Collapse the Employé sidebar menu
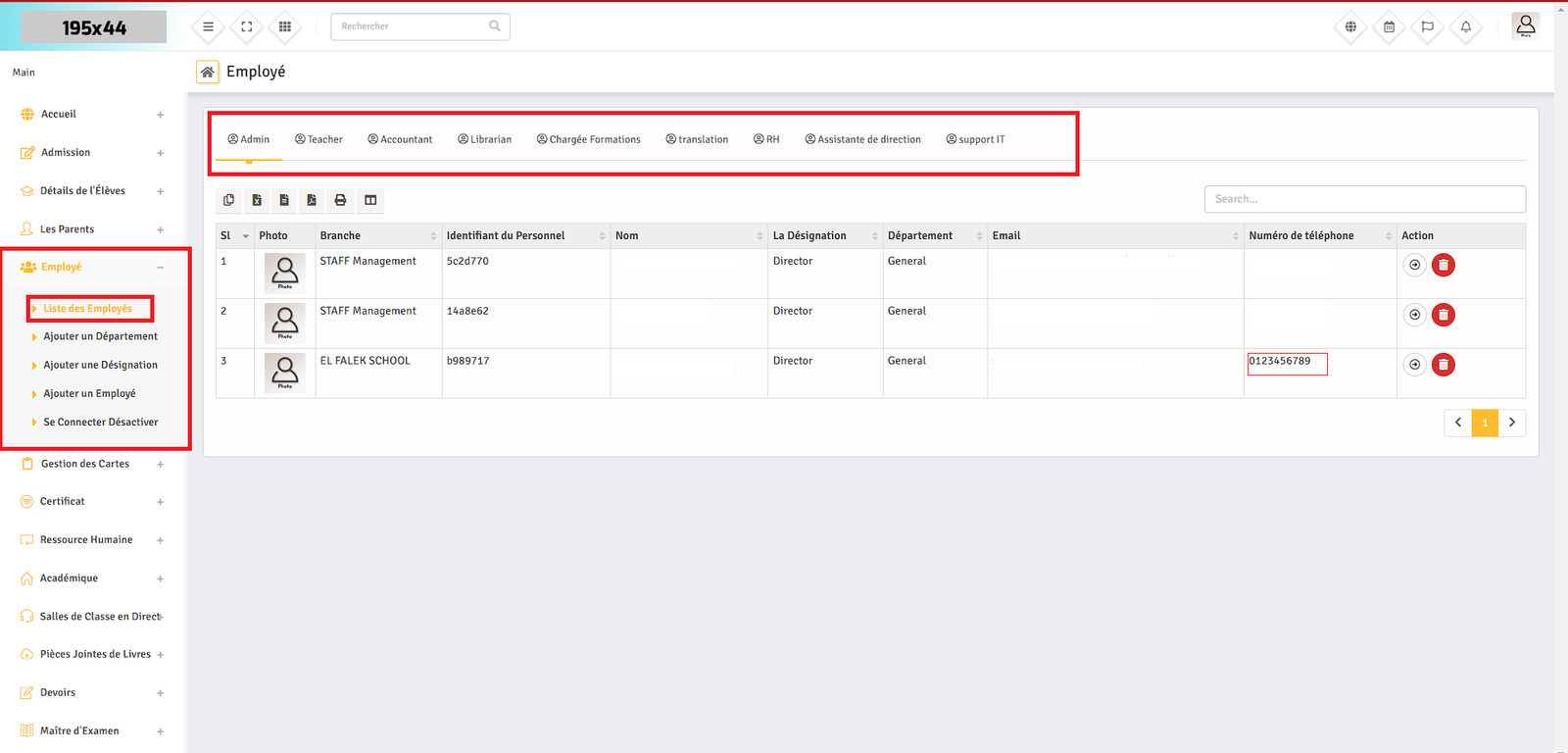 160,268
